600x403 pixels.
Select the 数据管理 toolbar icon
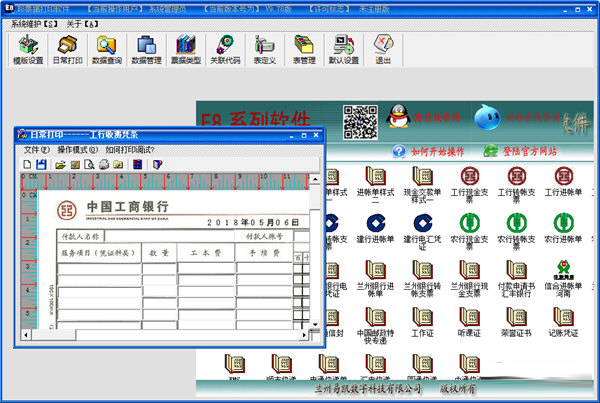(x=147, y=47)
